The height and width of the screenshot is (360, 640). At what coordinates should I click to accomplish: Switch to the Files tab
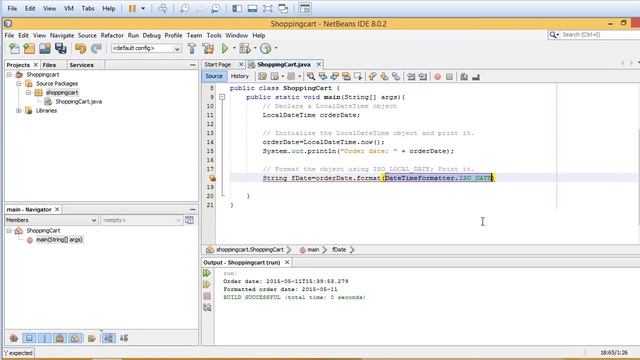click(49, 65)
